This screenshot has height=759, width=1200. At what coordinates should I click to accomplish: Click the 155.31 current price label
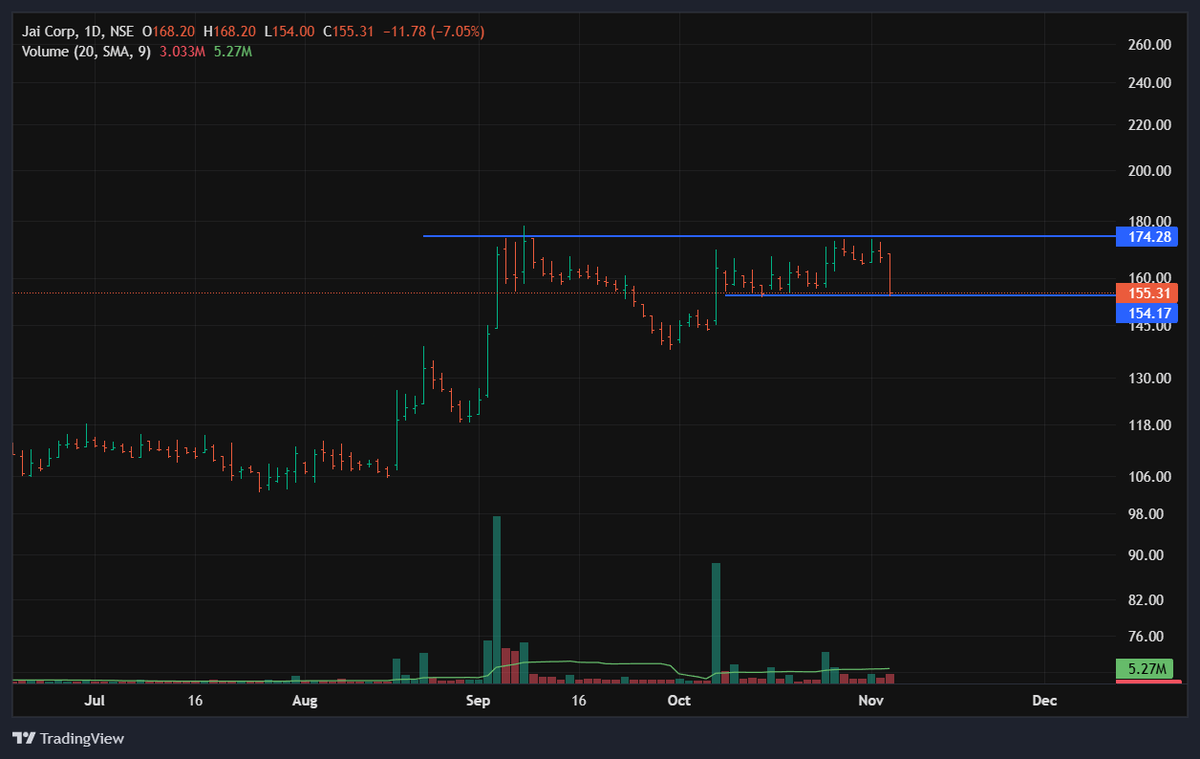click(1146, 294)
